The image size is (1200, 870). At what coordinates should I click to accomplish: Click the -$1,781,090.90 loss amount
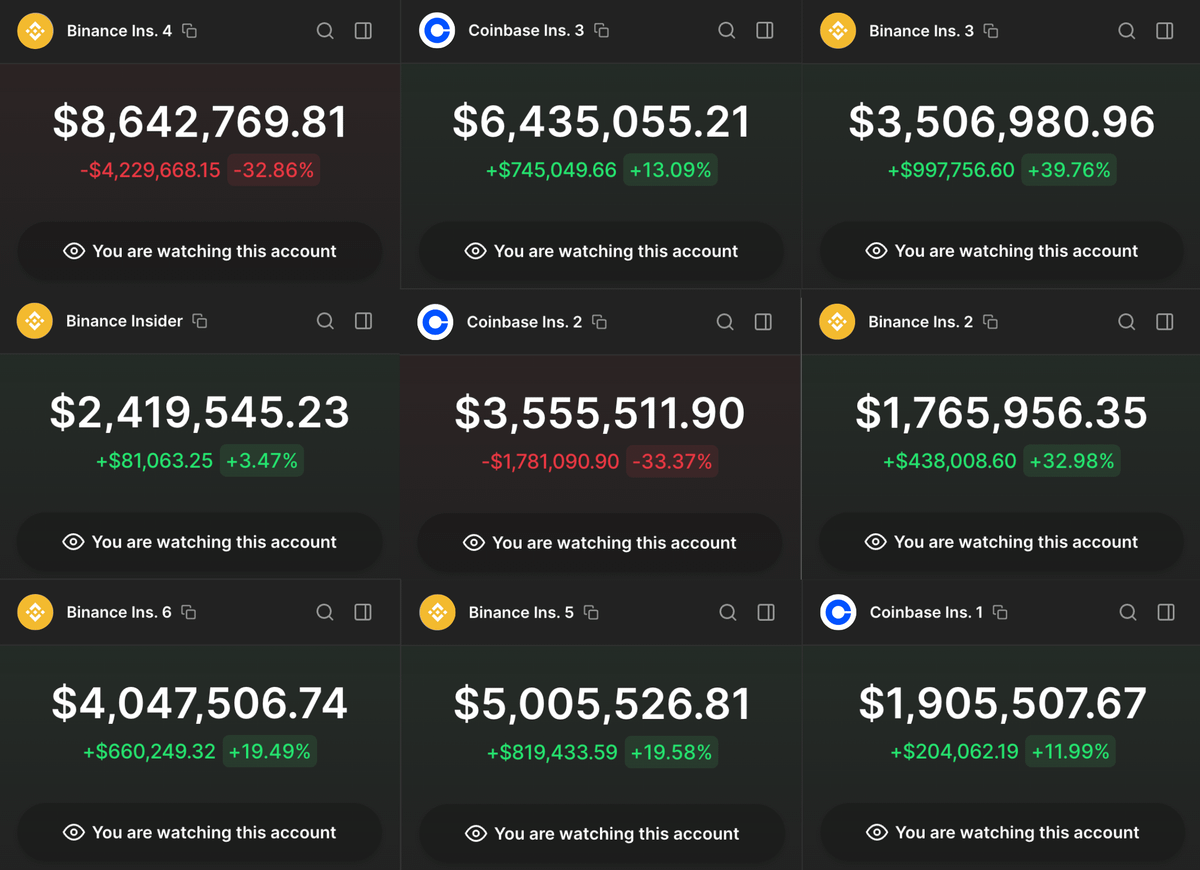550,461
